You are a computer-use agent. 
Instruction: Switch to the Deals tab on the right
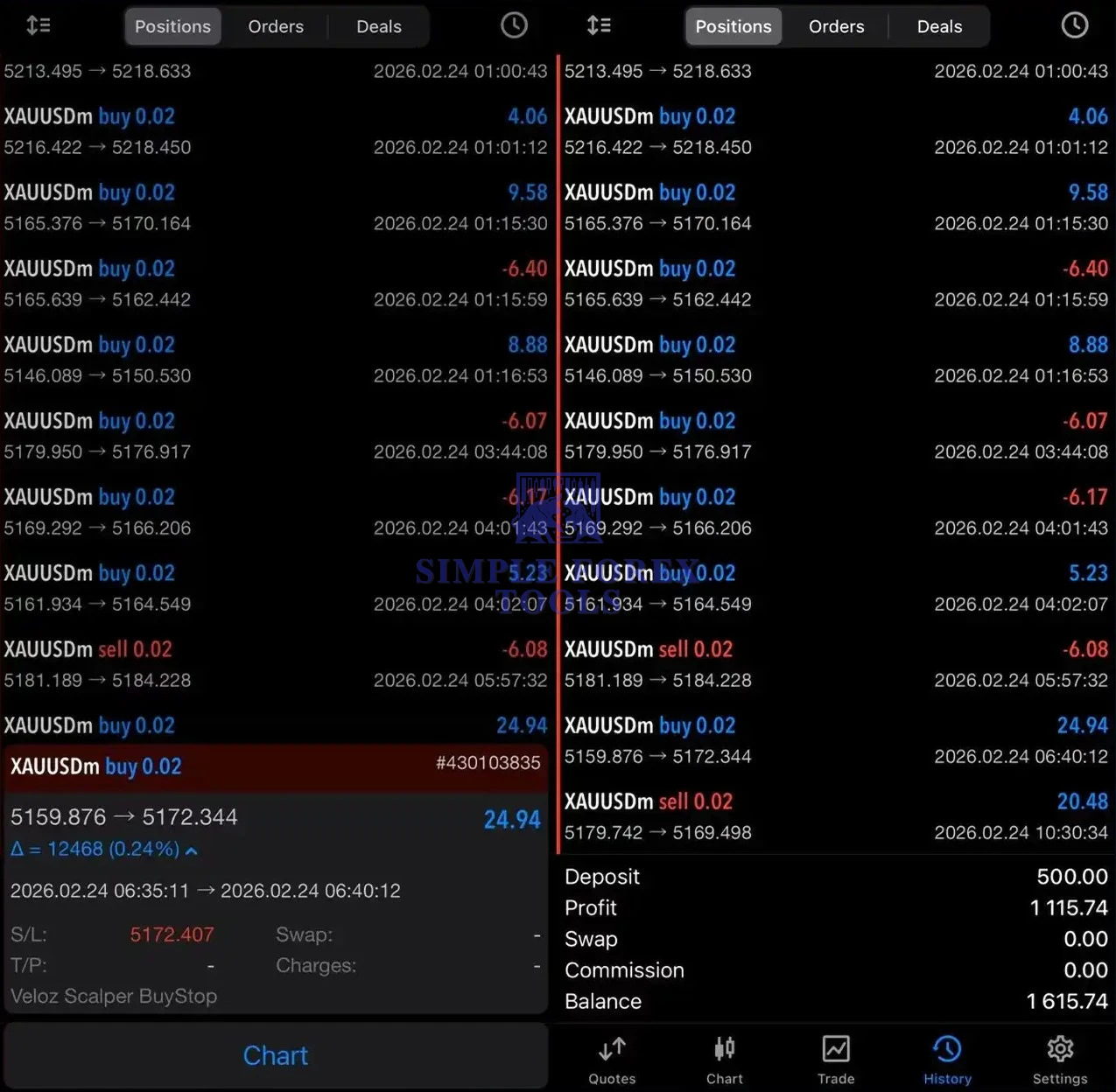938,26
